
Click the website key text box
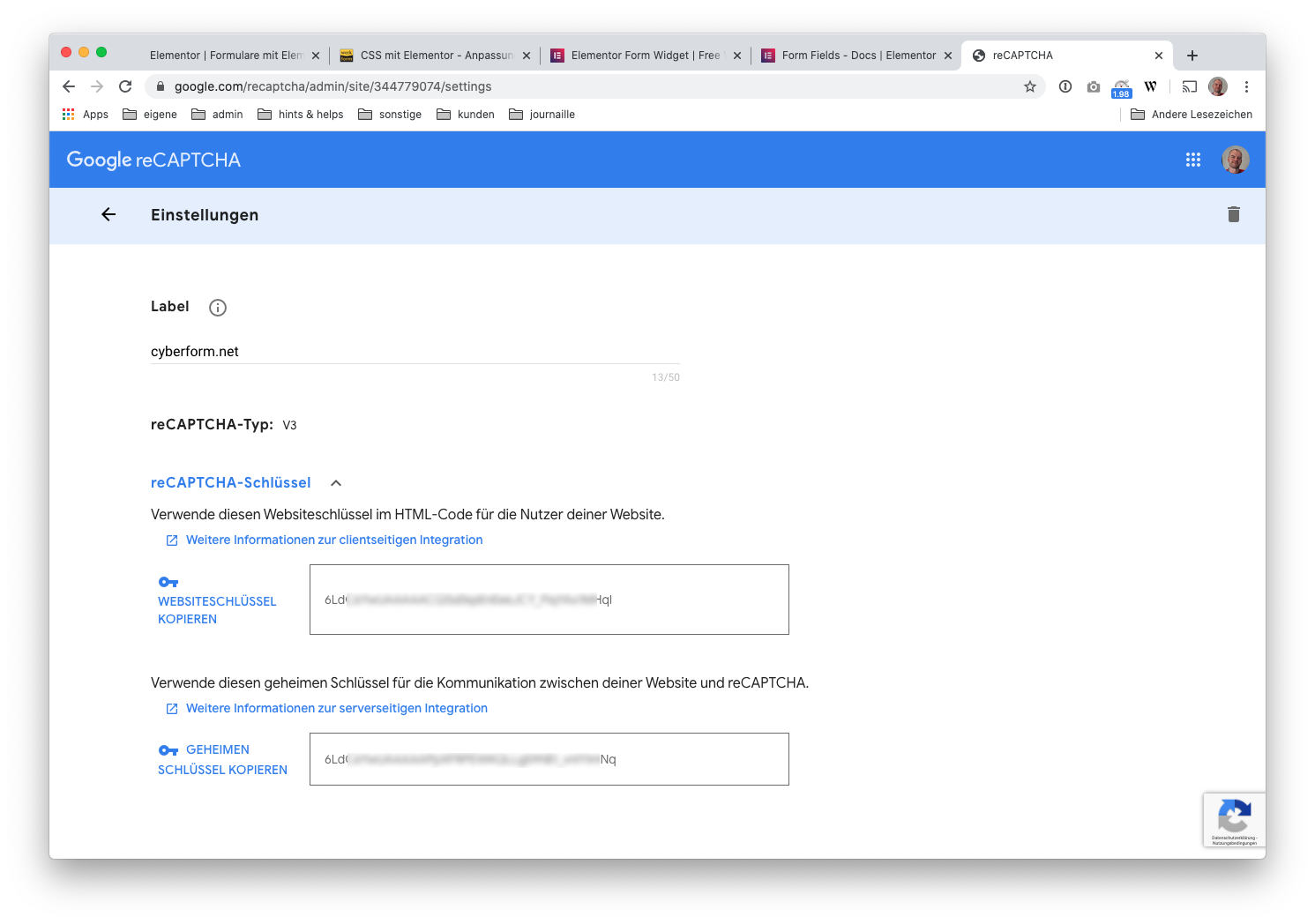click(549, 600)
